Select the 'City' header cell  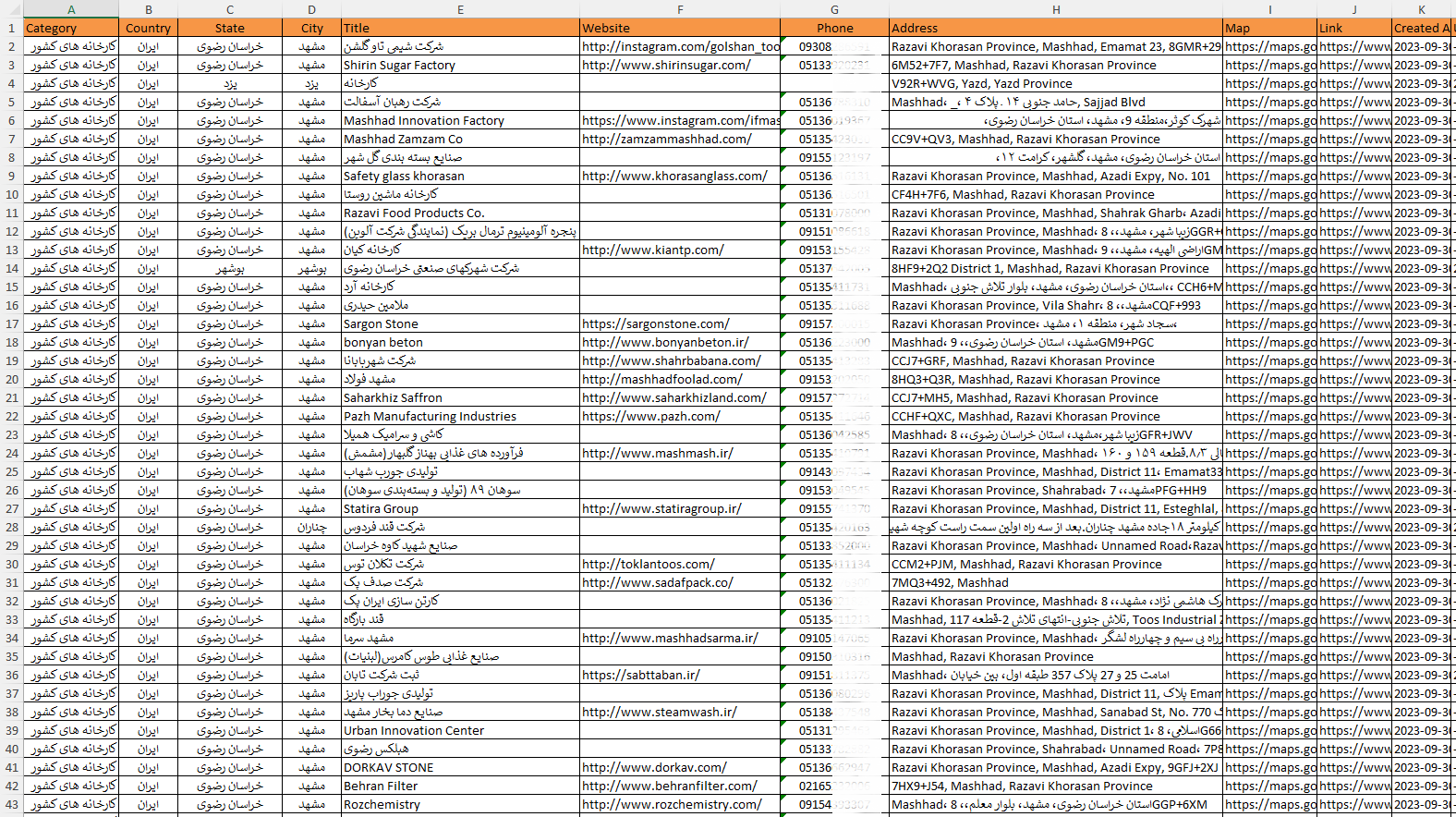311,28
